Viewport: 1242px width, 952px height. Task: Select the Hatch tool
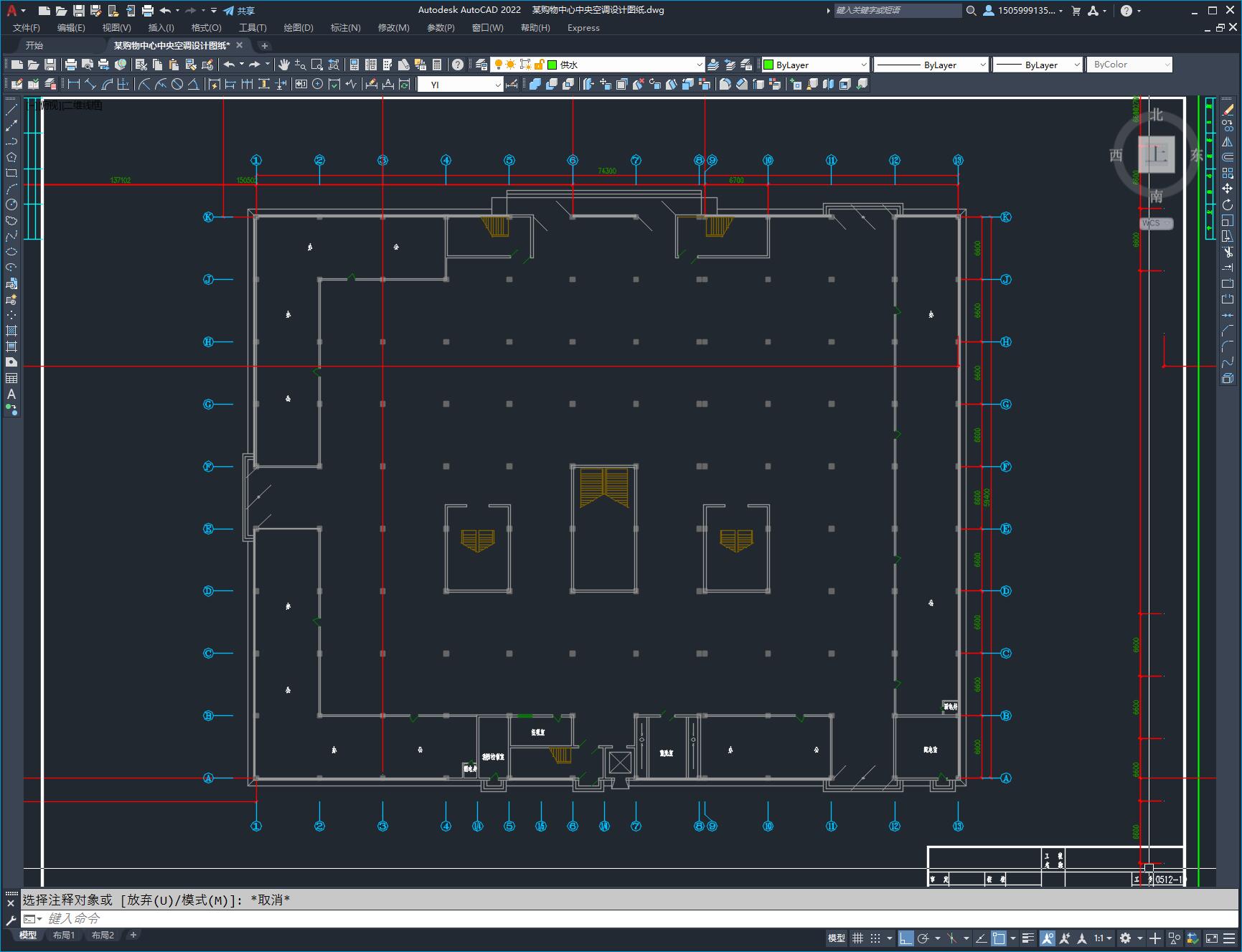tap(11, 331)
